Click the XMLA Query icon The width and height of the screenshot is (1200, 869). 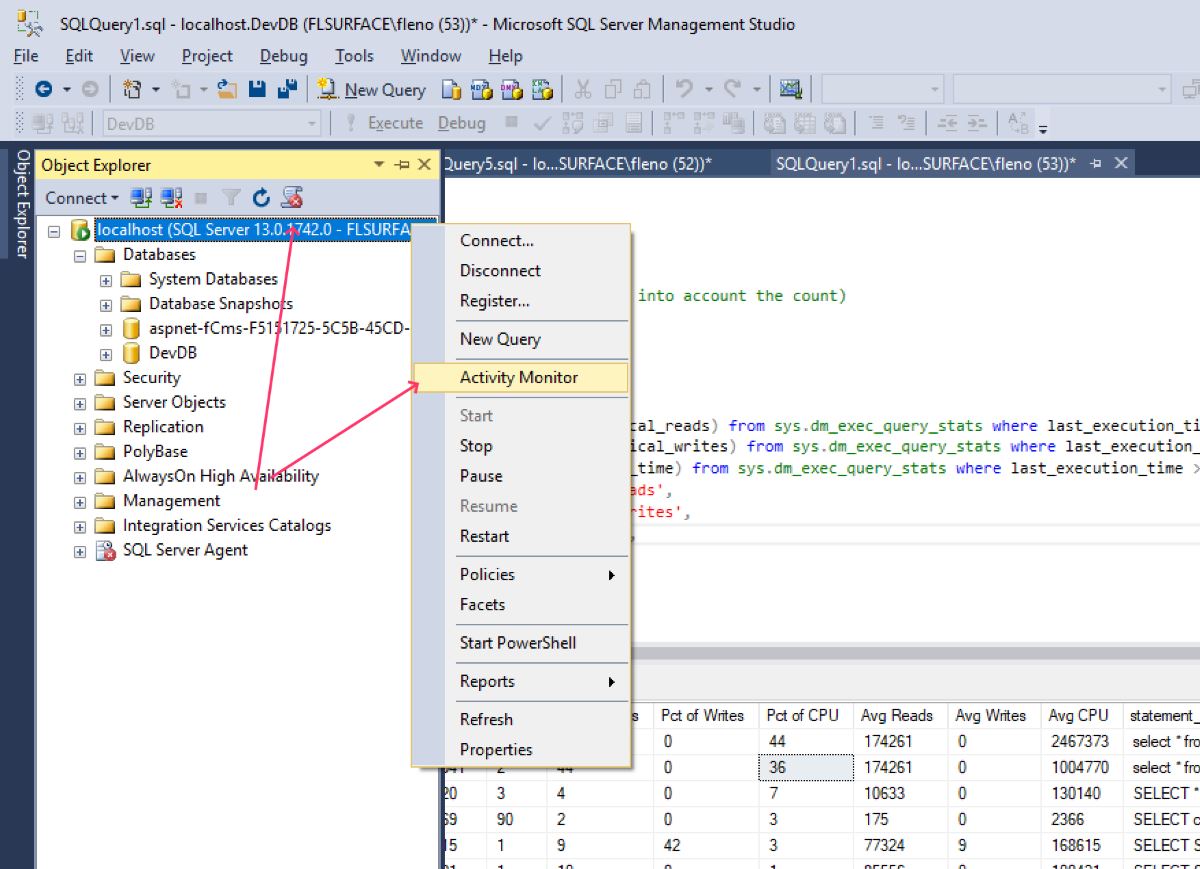click(543, 89)
